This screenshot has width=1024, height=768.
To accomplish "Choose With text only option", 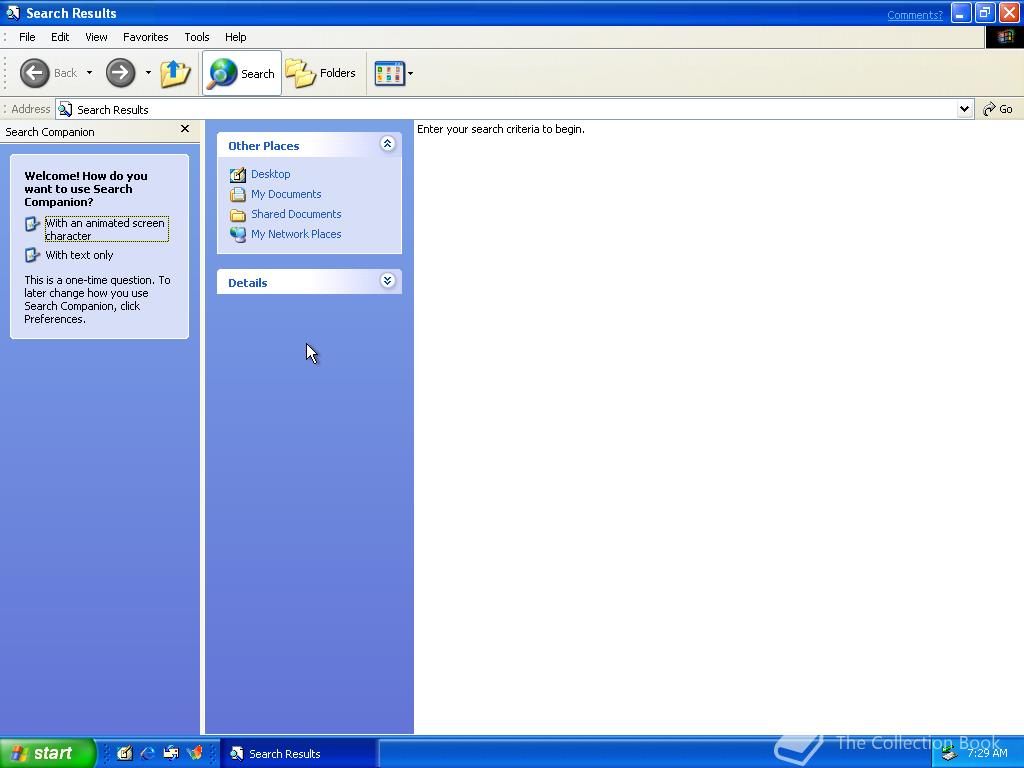I will [79, 255].
